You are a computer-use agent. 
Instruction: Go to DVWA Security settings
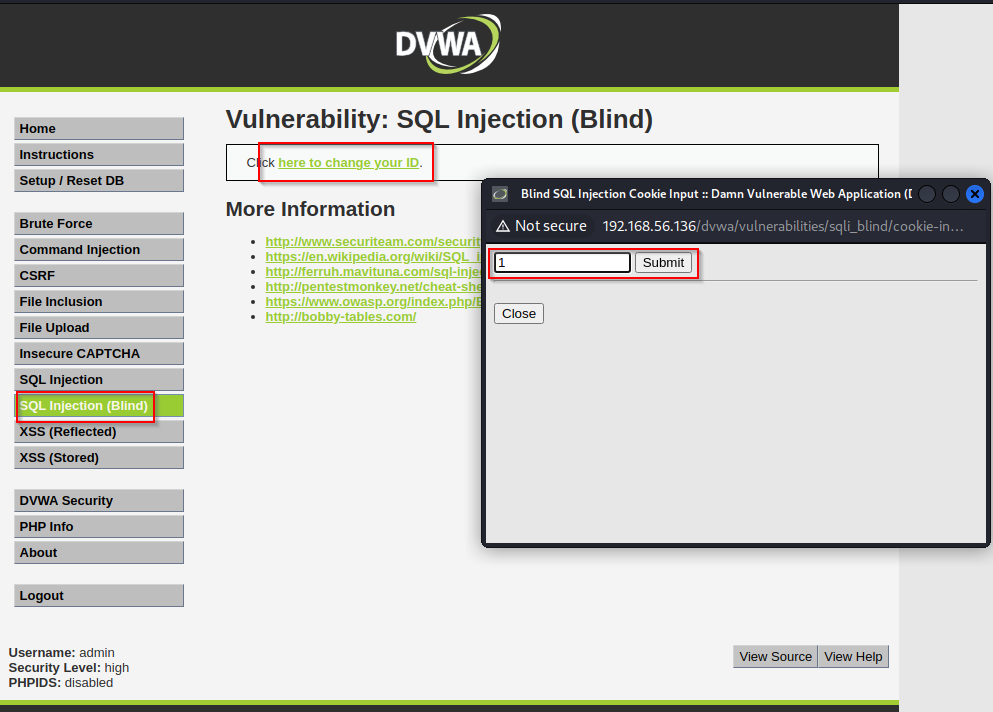point(99,500)
